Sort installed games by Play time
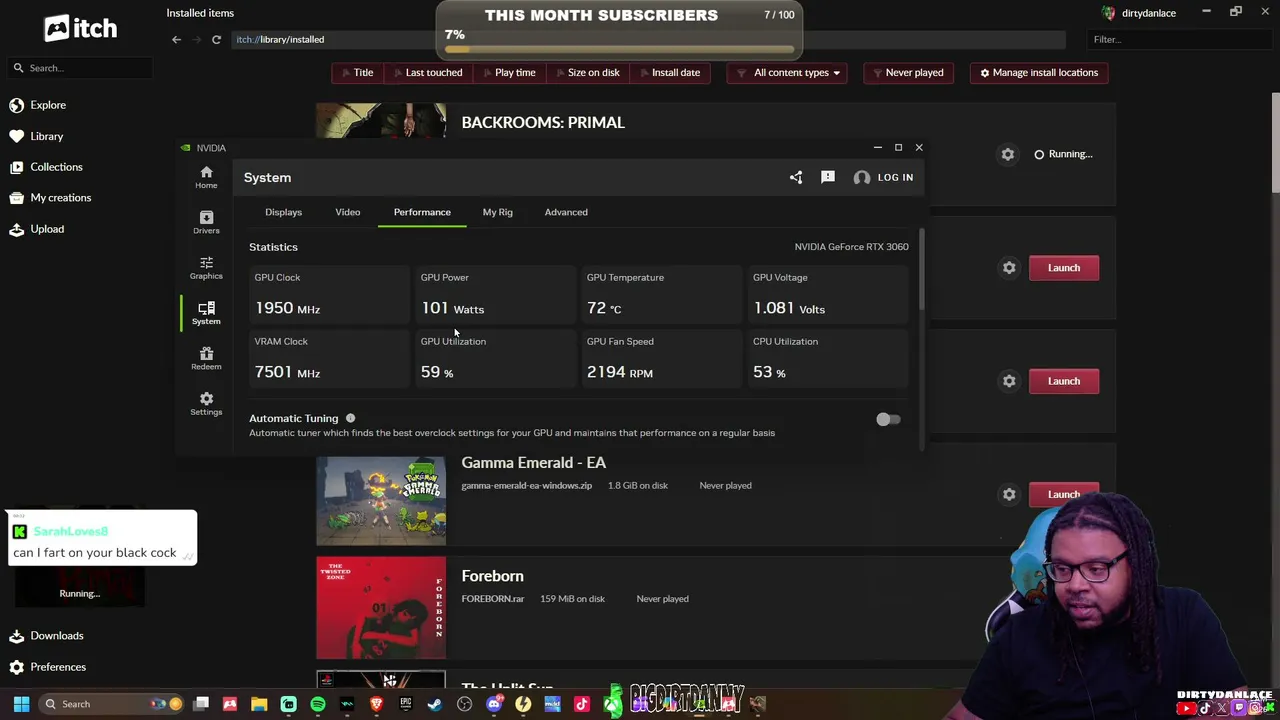This screenshot has height=720, width=1280. pos(509,73)
